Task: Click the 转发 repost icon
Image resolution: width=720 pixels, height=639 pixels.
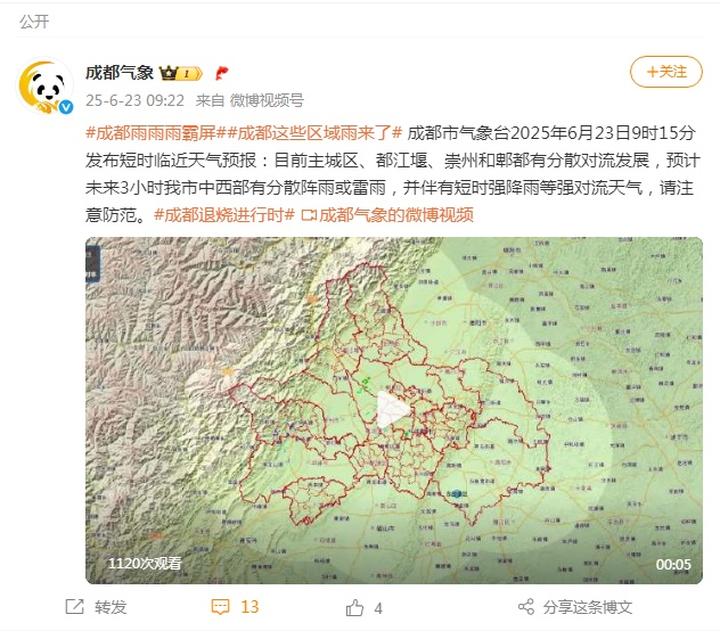Action: point(74,606)
